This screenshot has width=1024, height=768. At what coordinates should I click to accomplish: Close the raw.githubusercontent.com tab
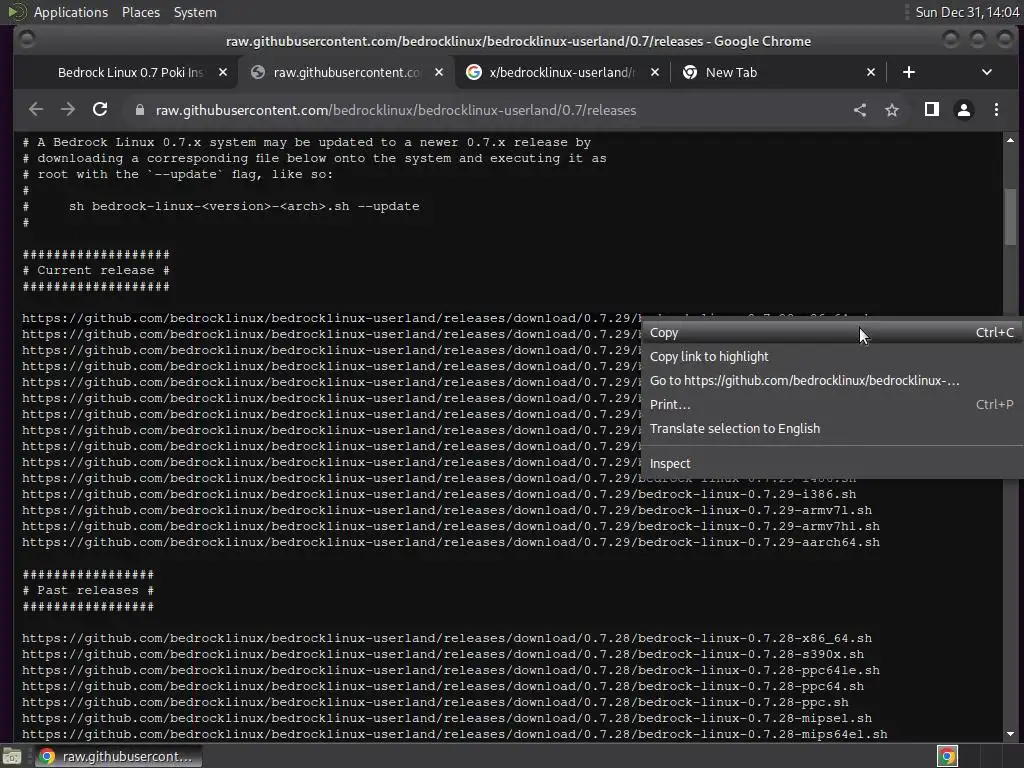pyautogui.click(x=439, y=72)
